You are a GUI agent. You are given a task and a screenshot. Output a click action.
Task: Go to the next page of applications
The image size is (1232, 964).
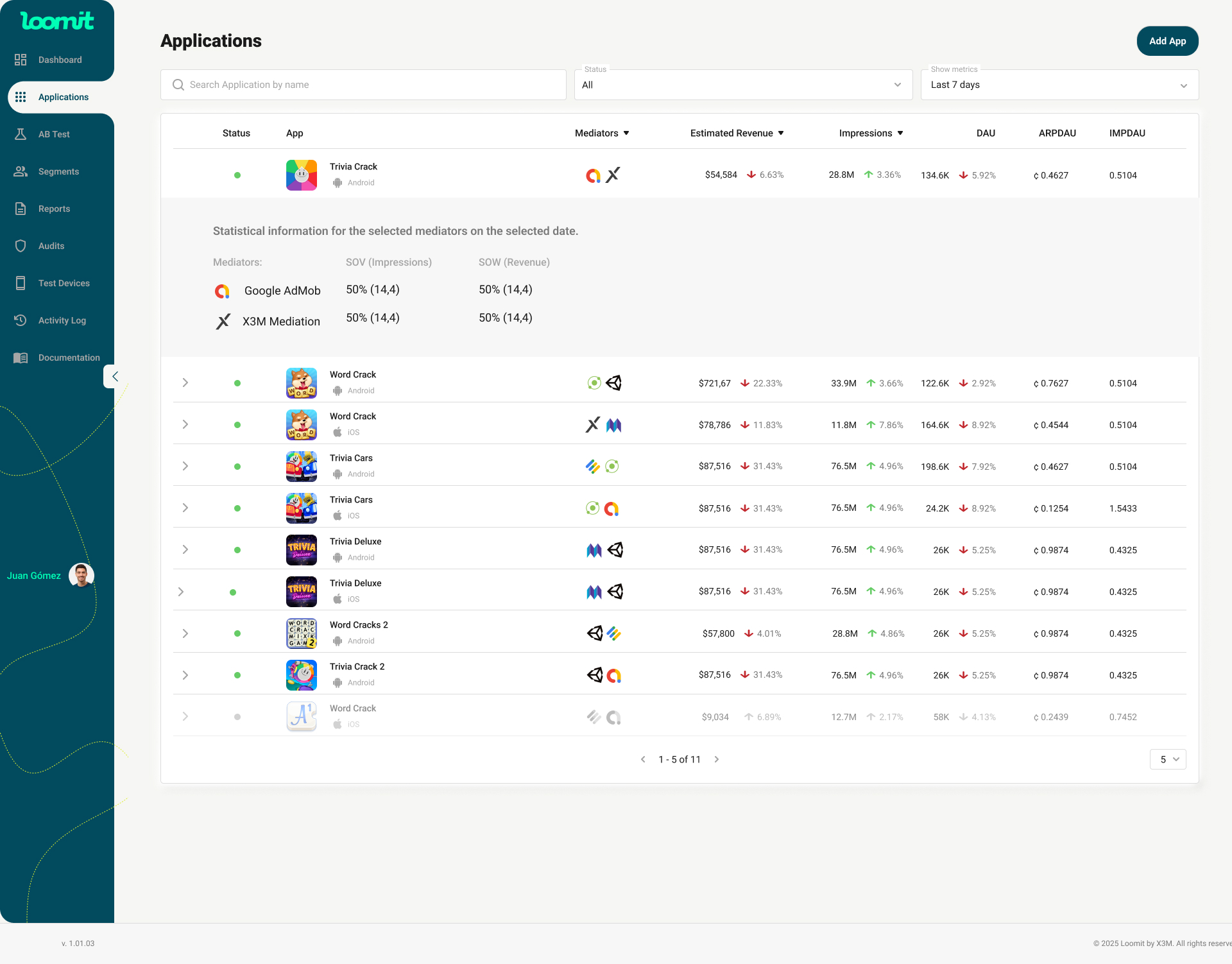(x=717, y=759)
